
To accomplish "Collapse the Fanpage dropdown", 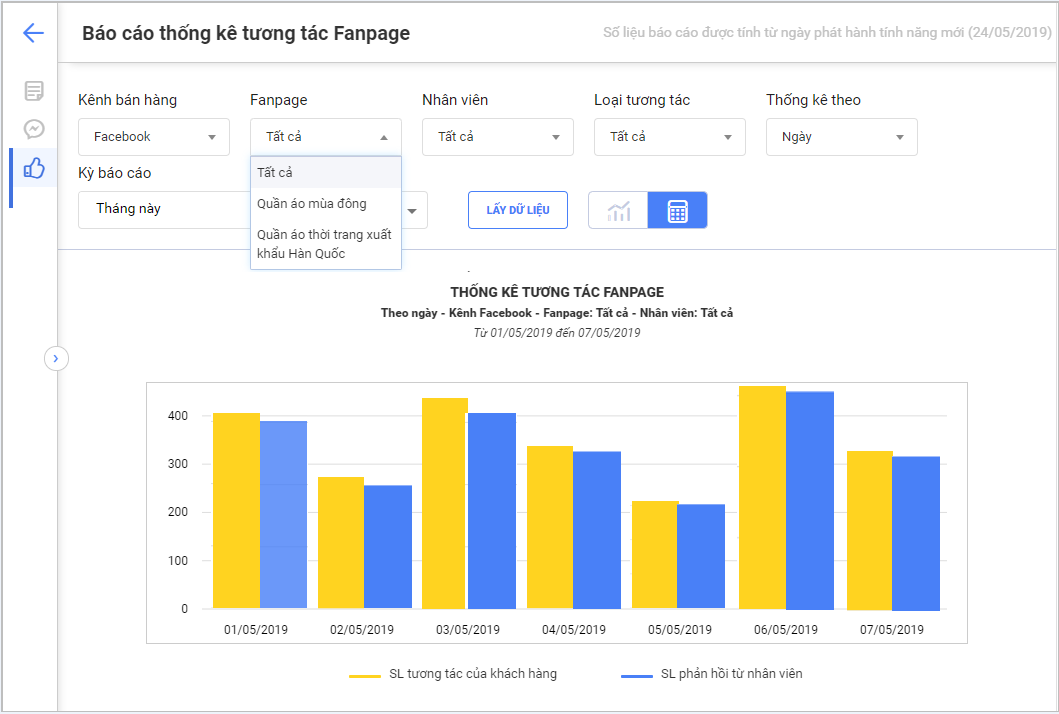I will 326,137.
